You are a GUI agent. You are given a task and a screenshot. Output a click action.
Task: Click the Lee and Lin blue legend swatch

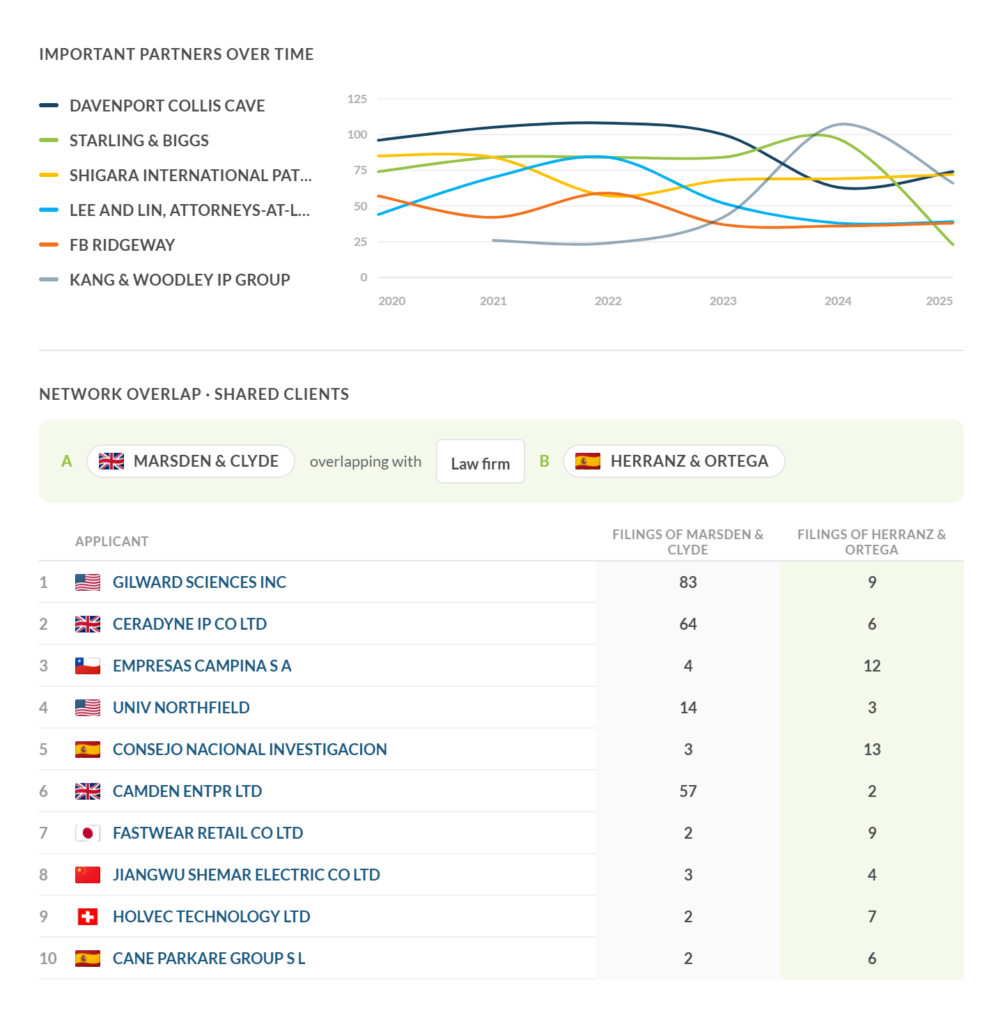tap(49, 210)
